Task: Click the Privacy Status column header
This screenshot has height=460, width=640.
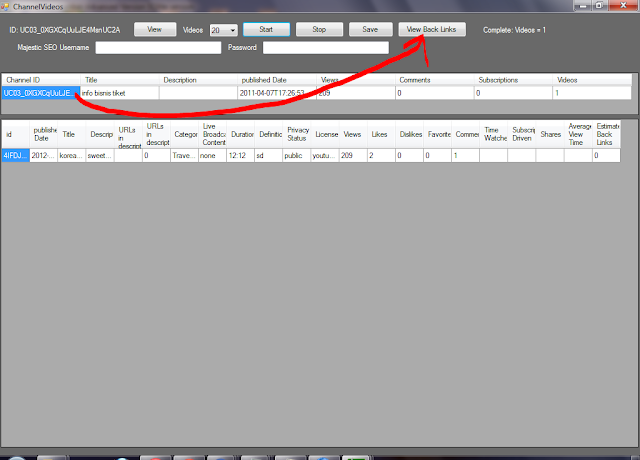Action: click(297, 134)
